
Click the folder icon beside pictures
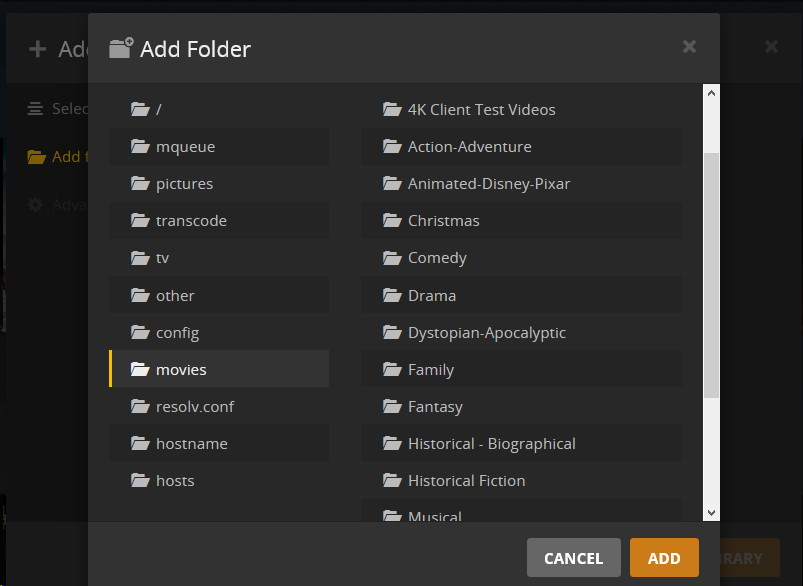pyautogui.click(x=140, y=183)
